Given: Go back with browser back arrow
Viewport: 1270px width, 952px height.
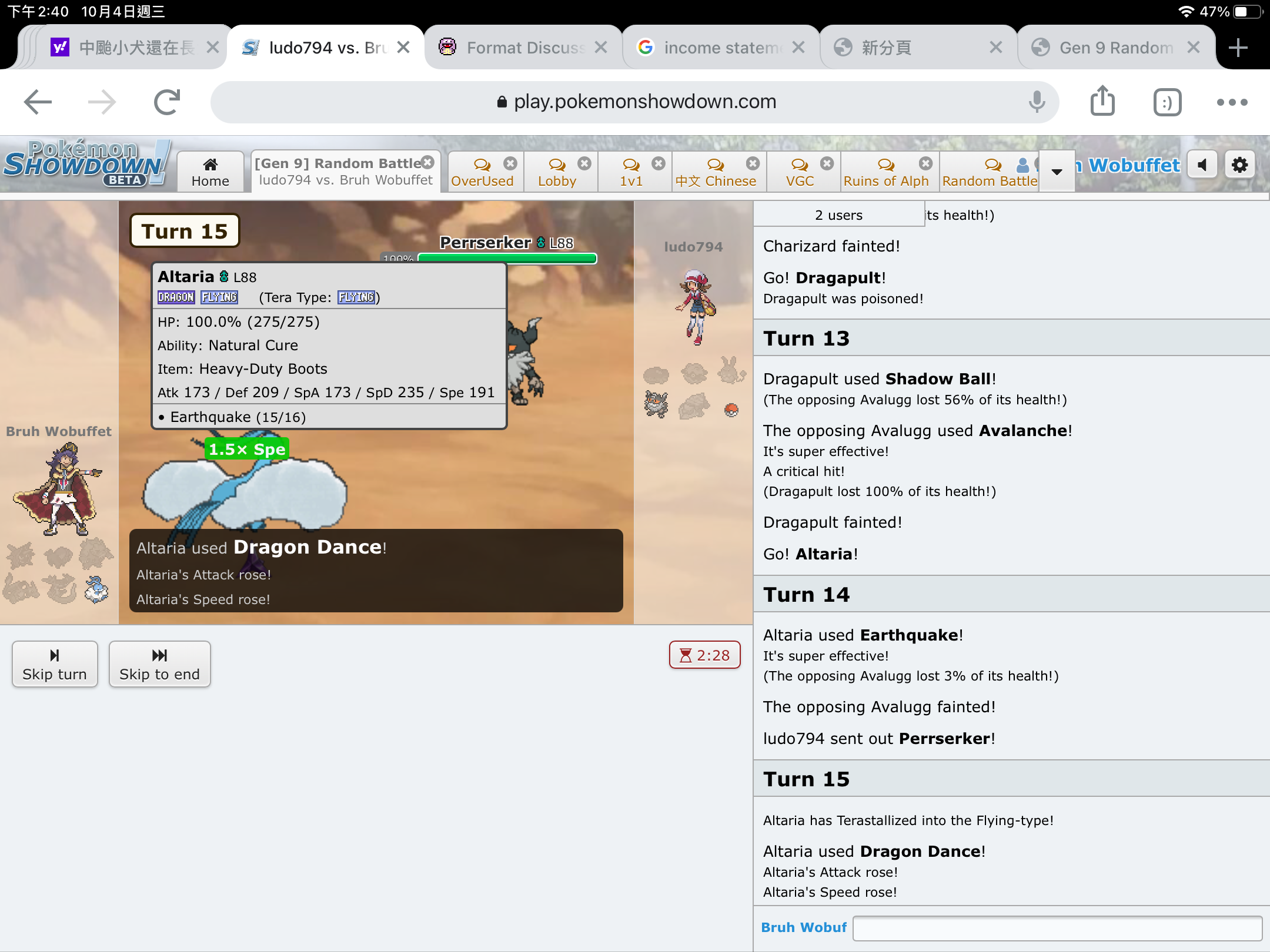Looking at the screenshot, I should [38, 102].
